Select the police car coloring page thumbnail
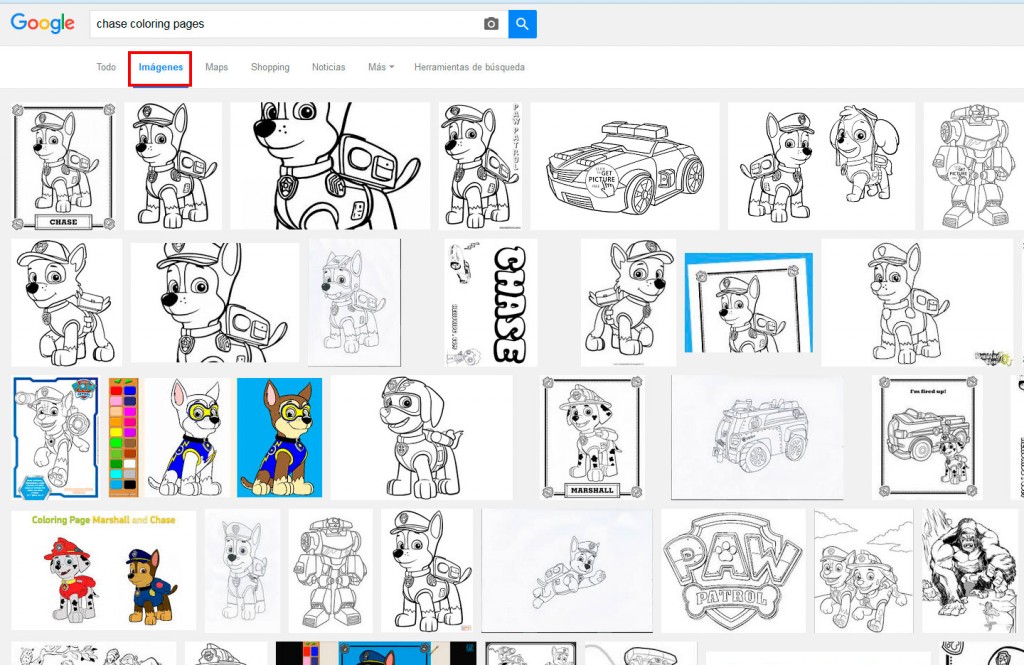Screen dimensions: 1024x665 [x=625, y=166]
